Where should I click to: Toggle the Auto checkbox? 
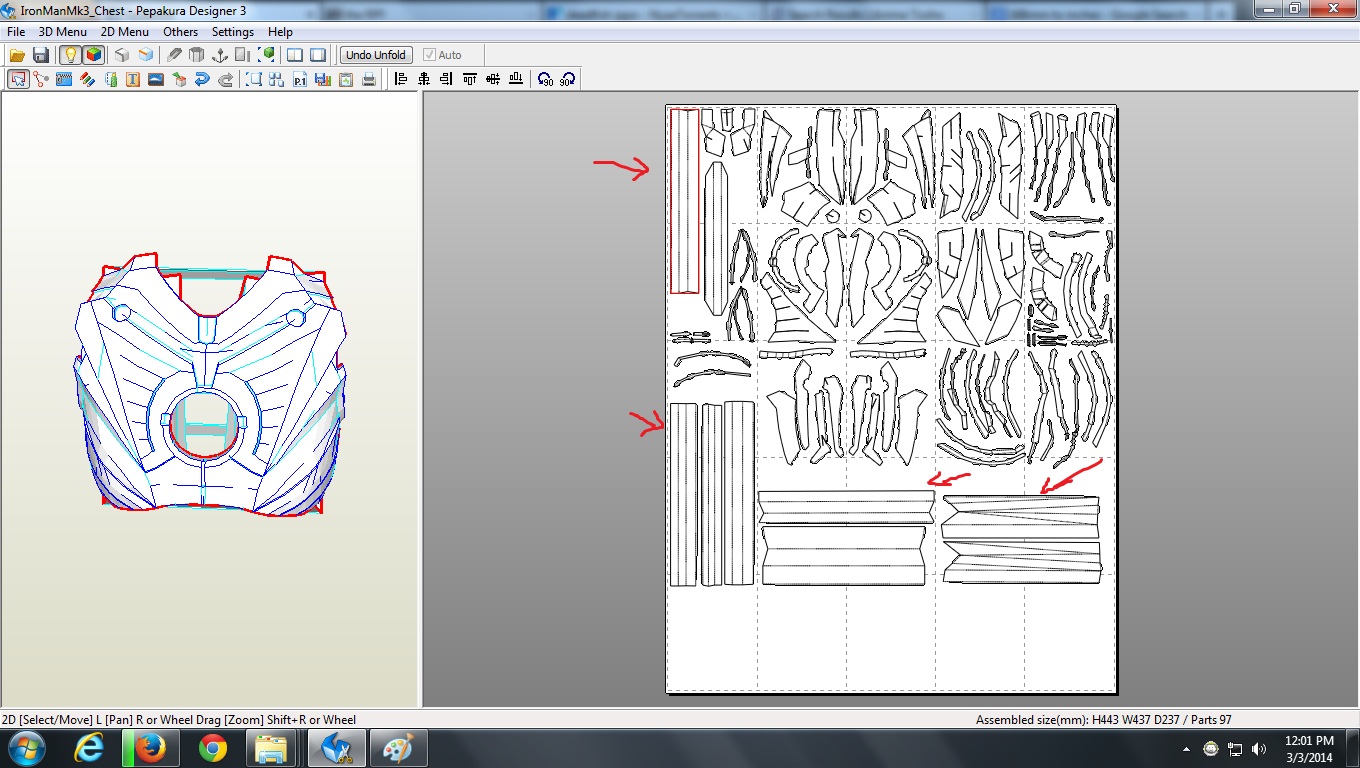[442, 55]
